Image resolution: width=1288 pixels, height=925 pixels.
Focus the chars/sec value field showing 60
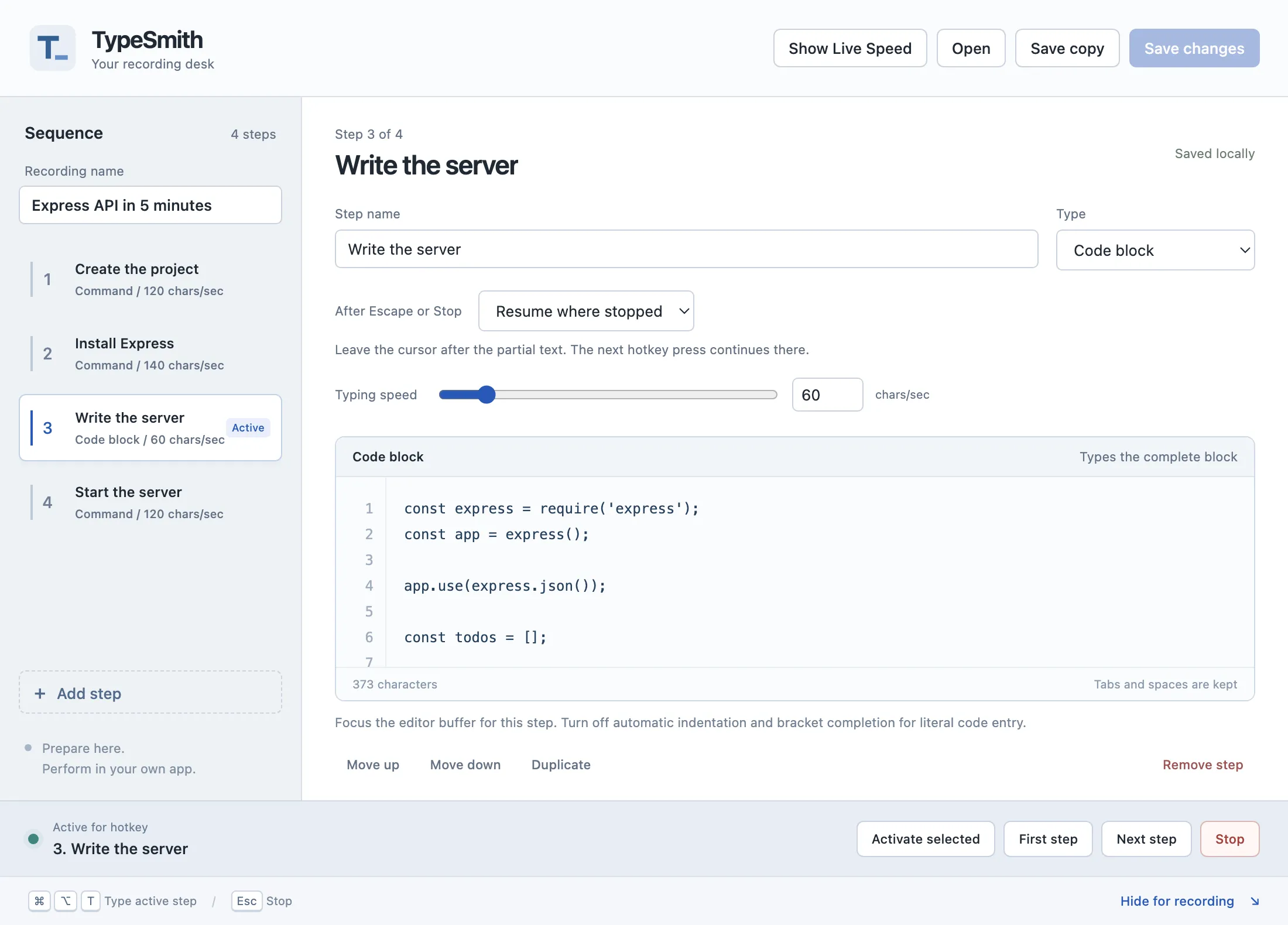[827, 395]
